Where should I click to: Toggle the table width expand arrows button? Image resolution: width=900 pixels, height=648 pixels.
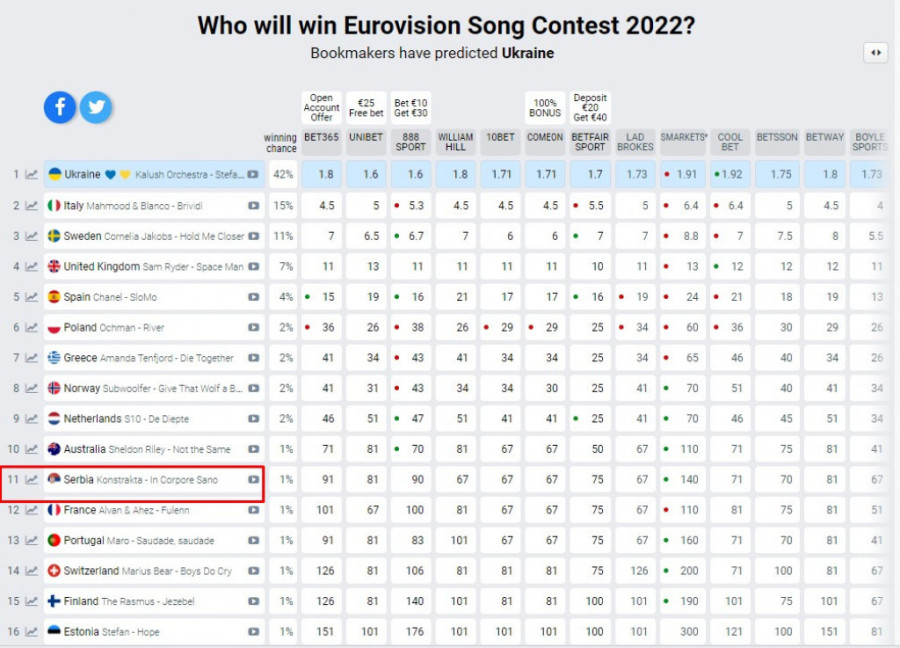(x=875, y=53)
